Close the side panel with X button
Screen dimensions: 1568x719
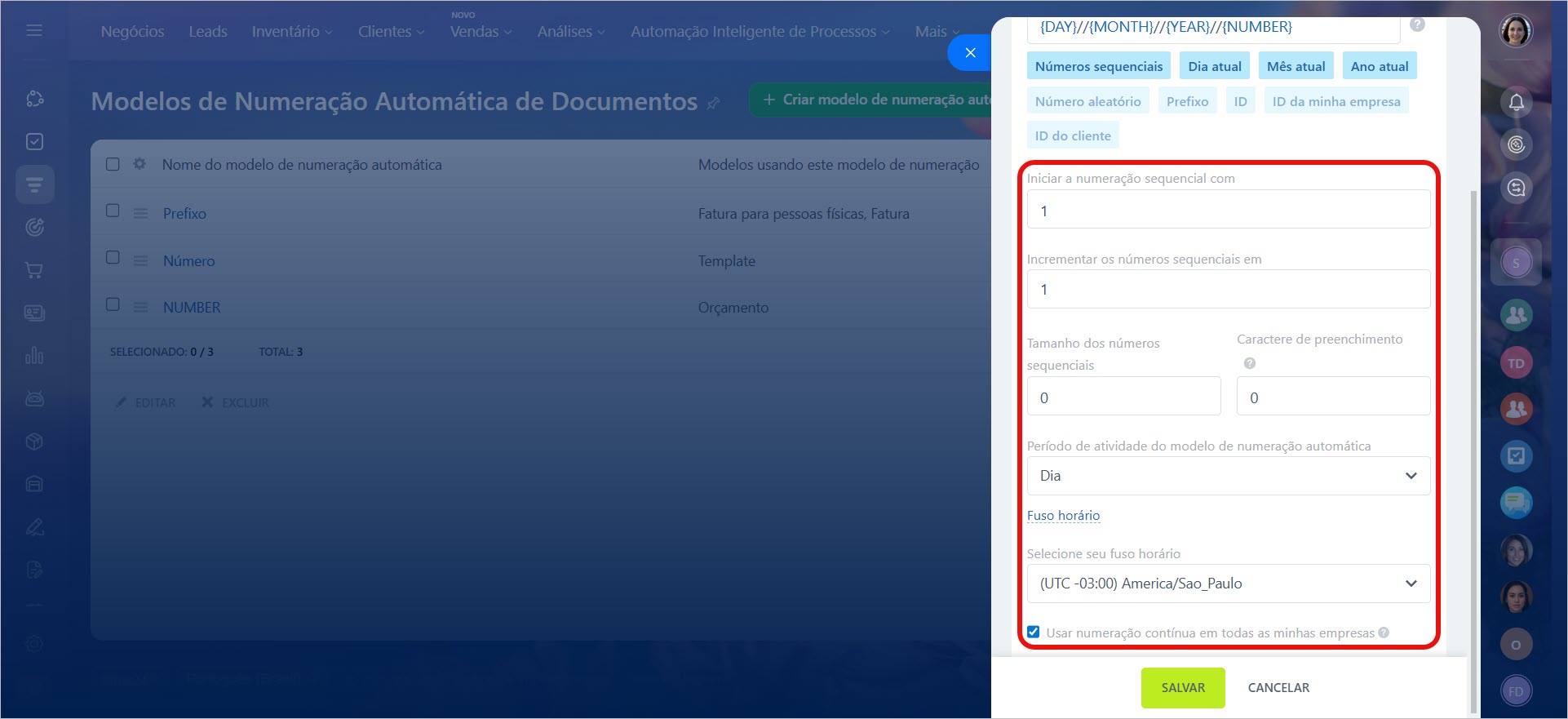970,52
